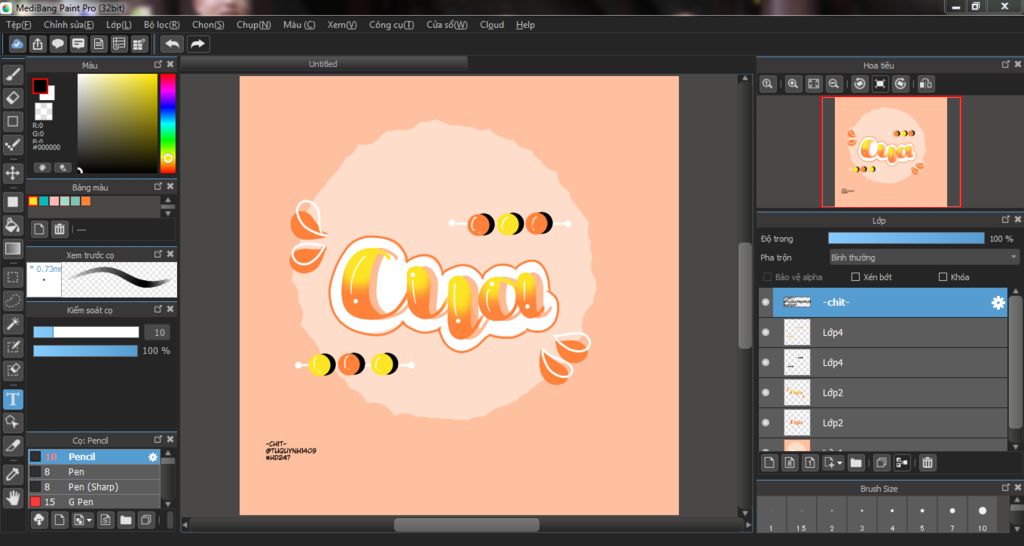Click the Redo arrow in toolbar
The height and width of the screenshot is (546, 1024).
pos(197,44)
